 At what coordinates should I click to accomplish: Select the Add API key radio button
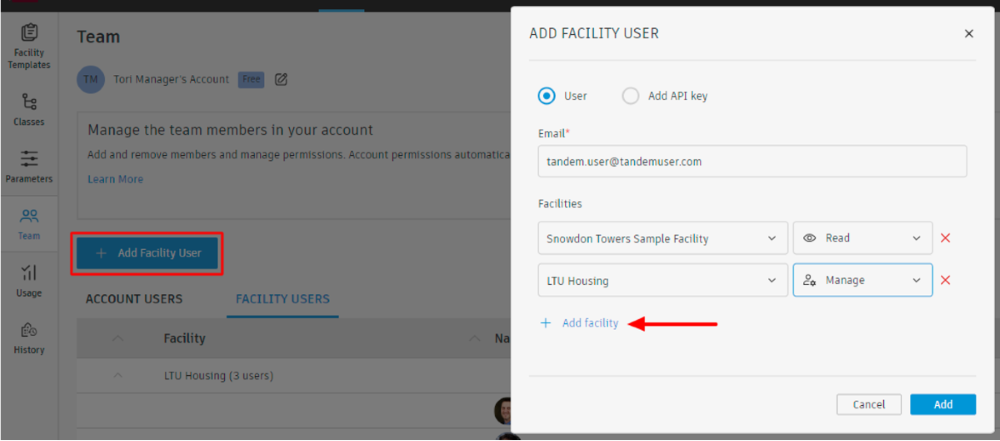pyautogui.click(x=630, y=96)
